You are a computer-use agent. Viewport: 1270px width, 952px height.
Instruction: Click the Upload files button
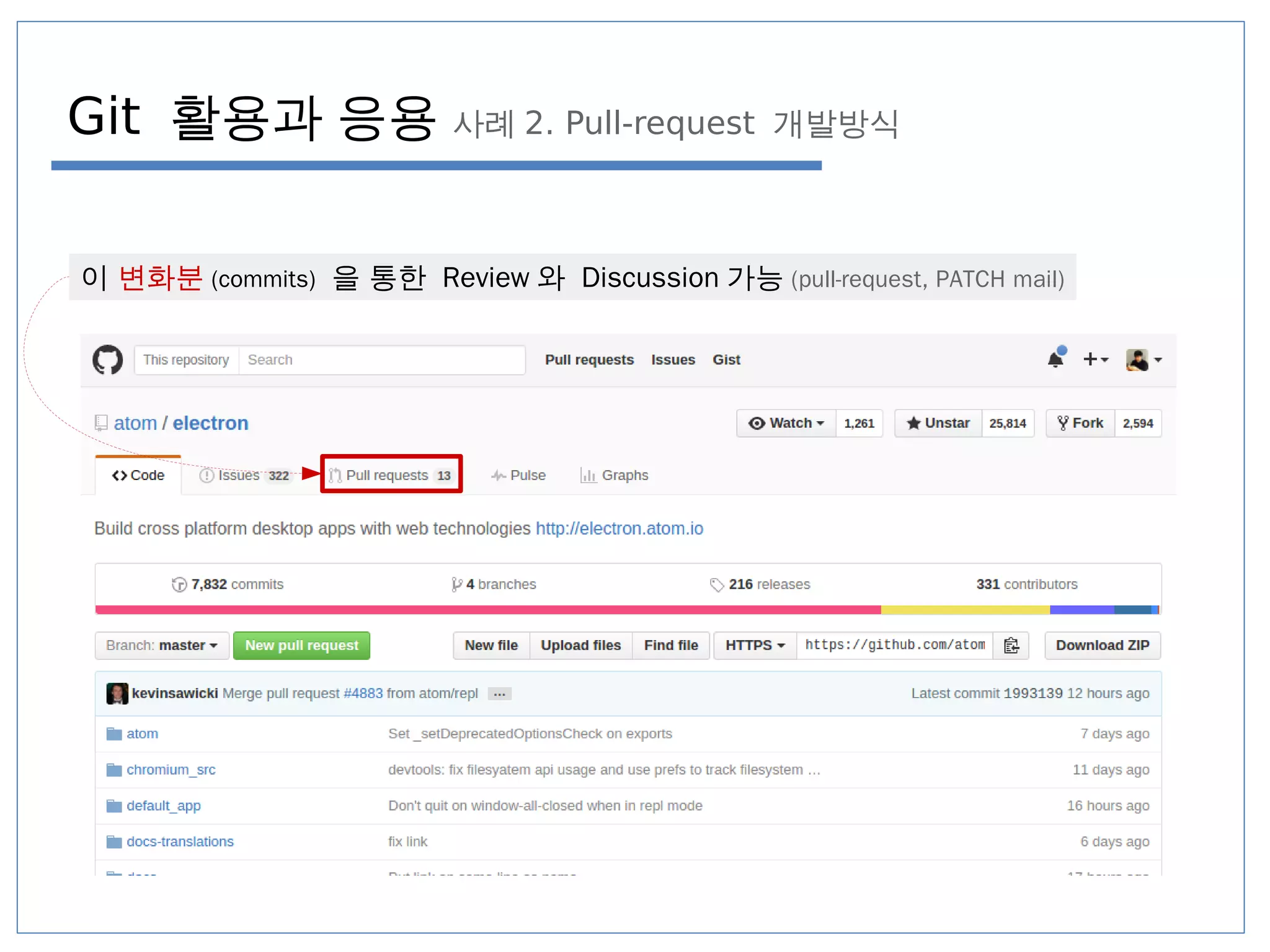[x=580, y=646]
